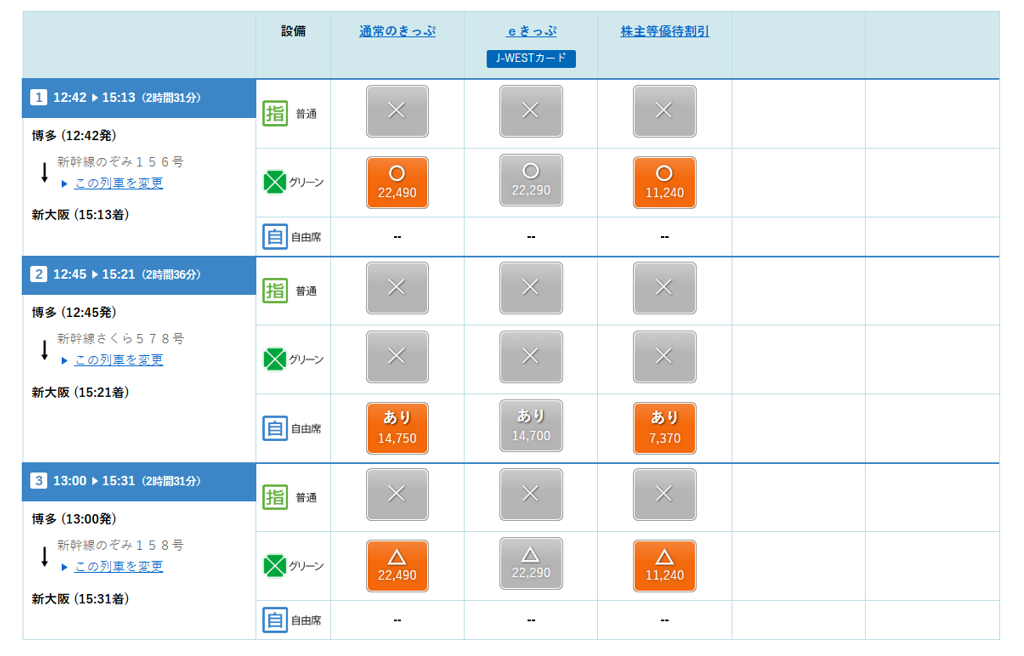
Task: Click the J-WESTカード badge
Action: tap(531, 58)
